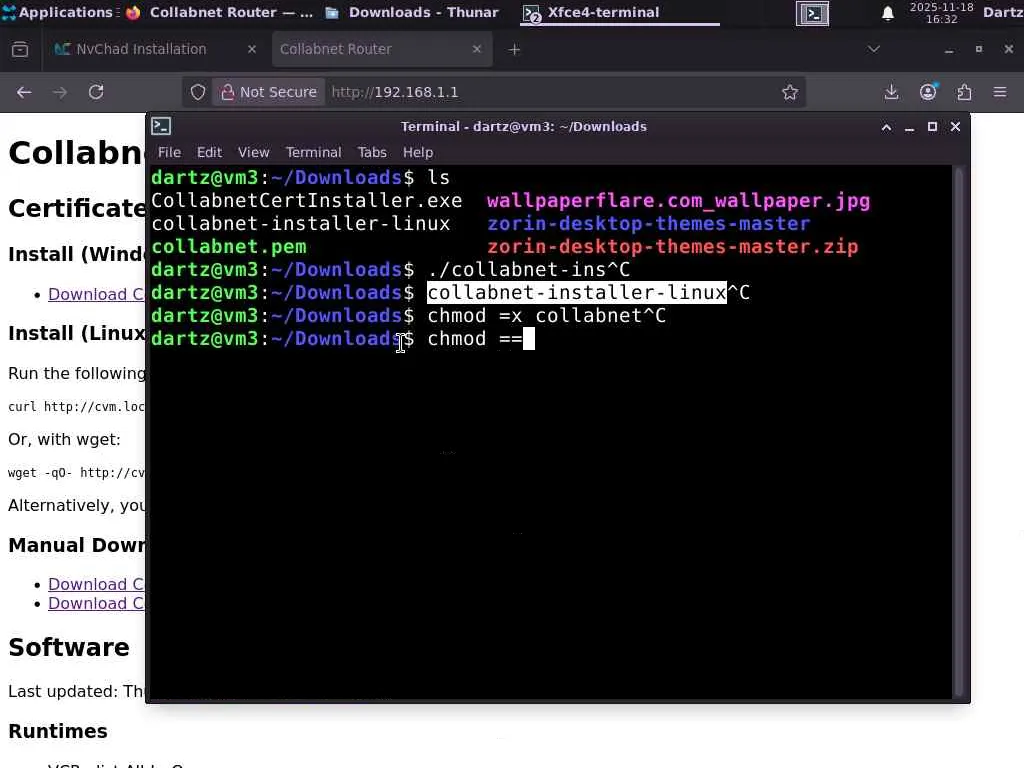Close the Collabnet Router tab
This screenshot has height=768, width=1024.
(477, 49)
